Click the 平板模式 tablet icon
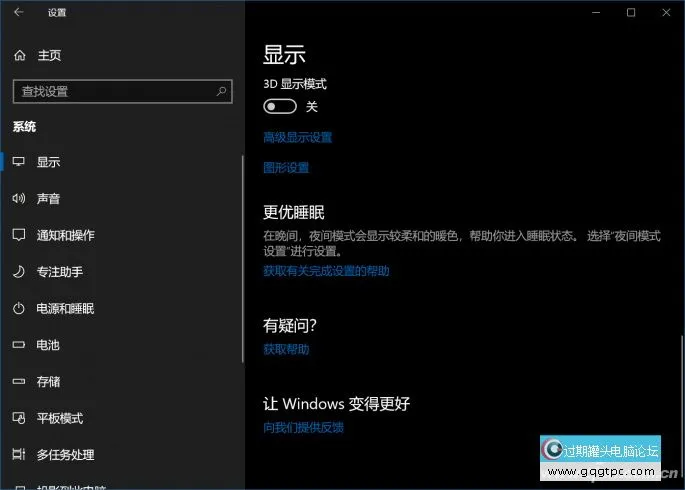The image size is (685, 490). 19,418
